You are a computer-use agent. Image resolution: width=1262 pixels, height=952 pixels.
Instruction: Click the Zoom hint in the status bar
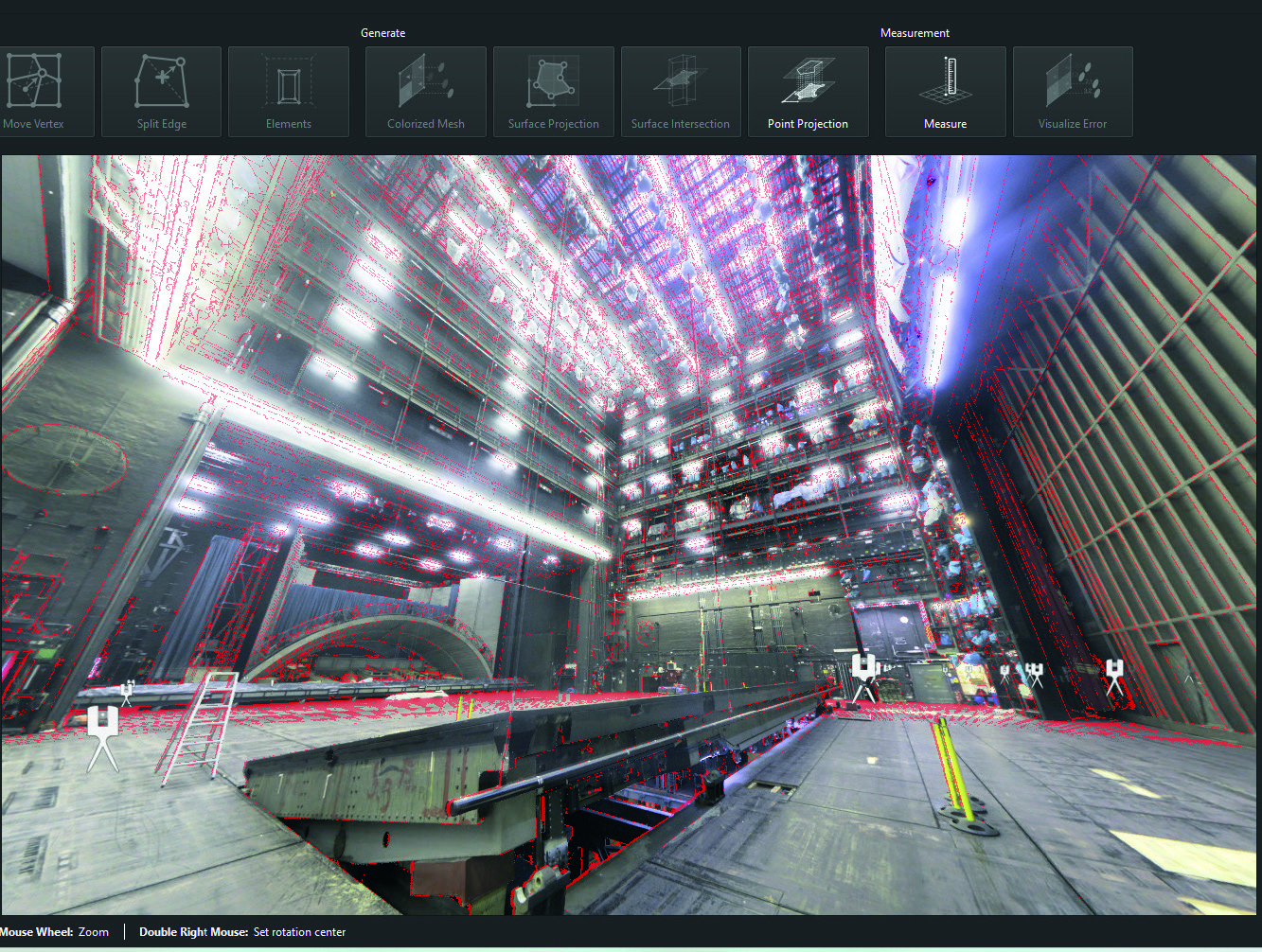click(x=93, y=931)
